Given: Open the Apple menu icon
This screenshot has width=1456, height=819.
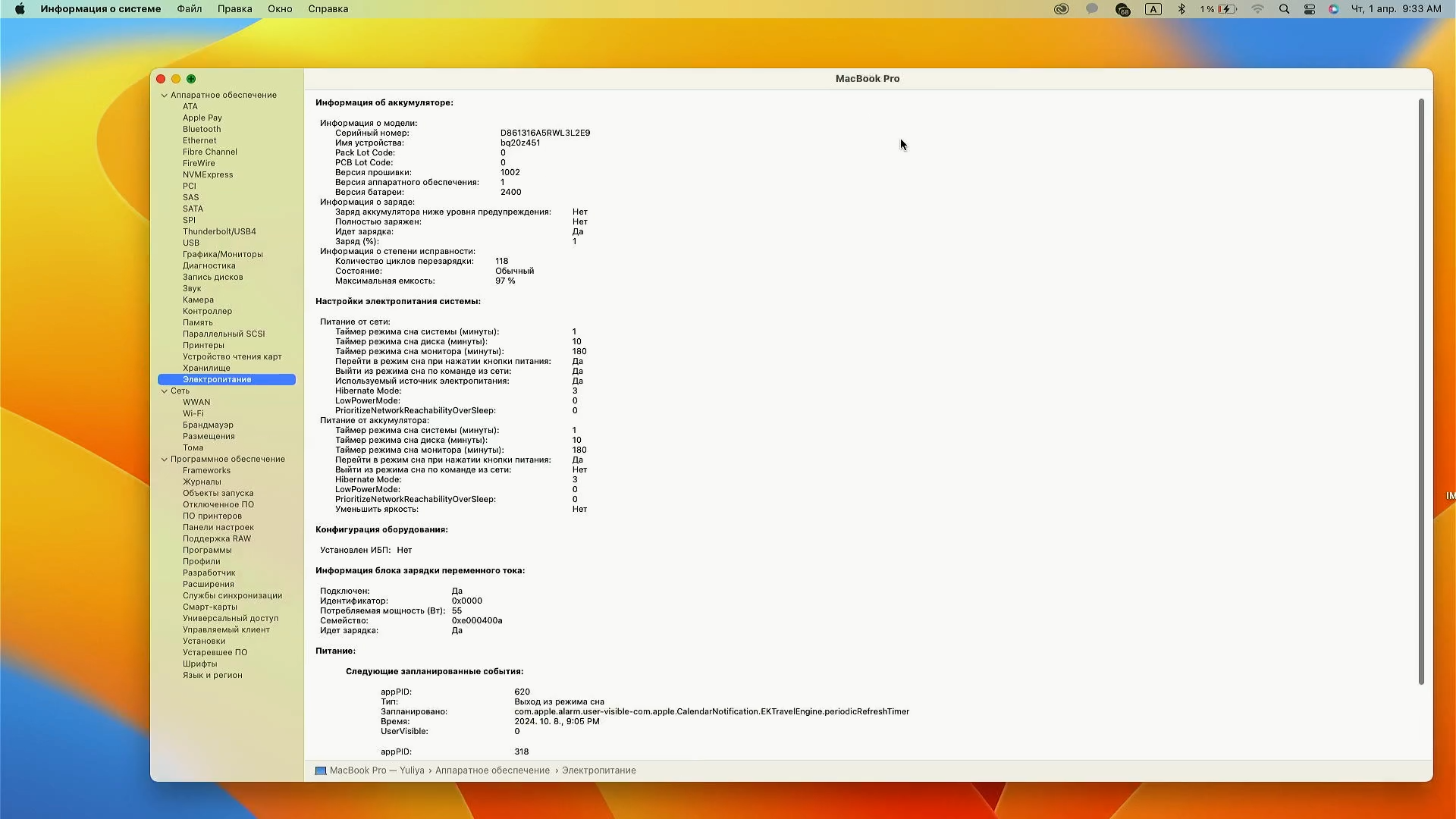Looking at the screenshot, I should (x=20, y=9).
